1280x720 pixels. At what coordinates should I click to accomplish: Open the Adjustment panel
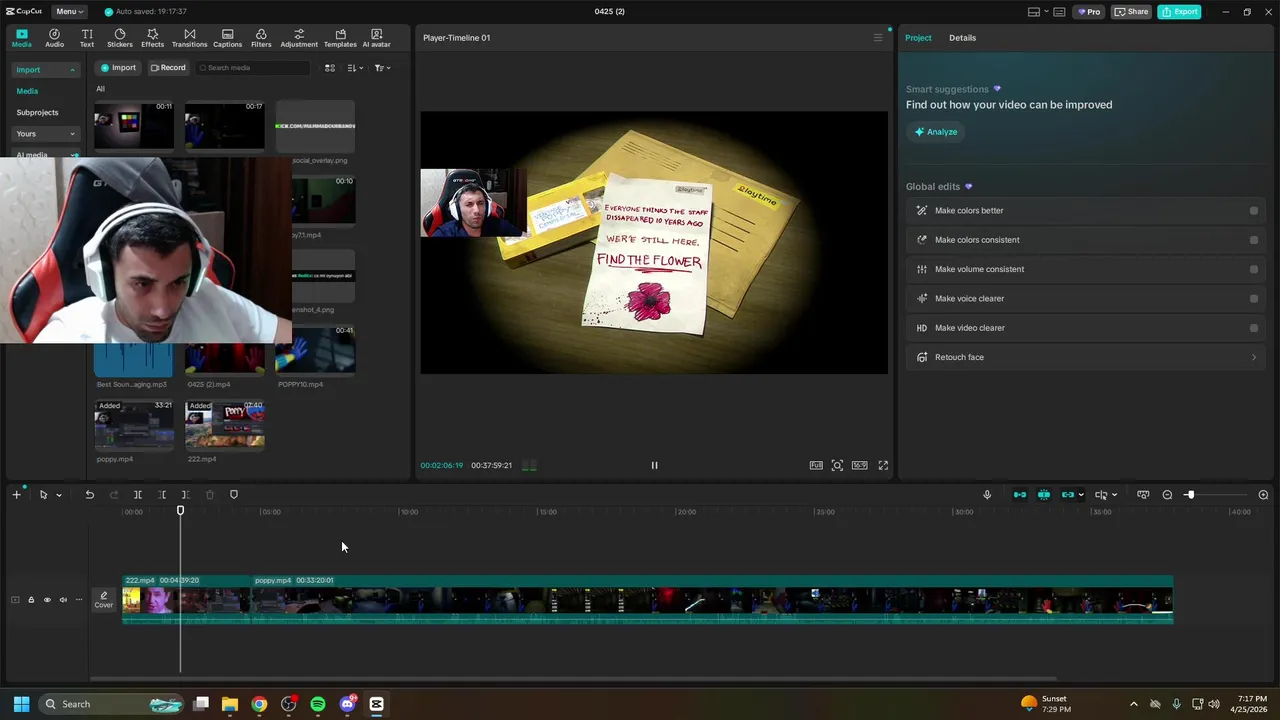[299, 38]
